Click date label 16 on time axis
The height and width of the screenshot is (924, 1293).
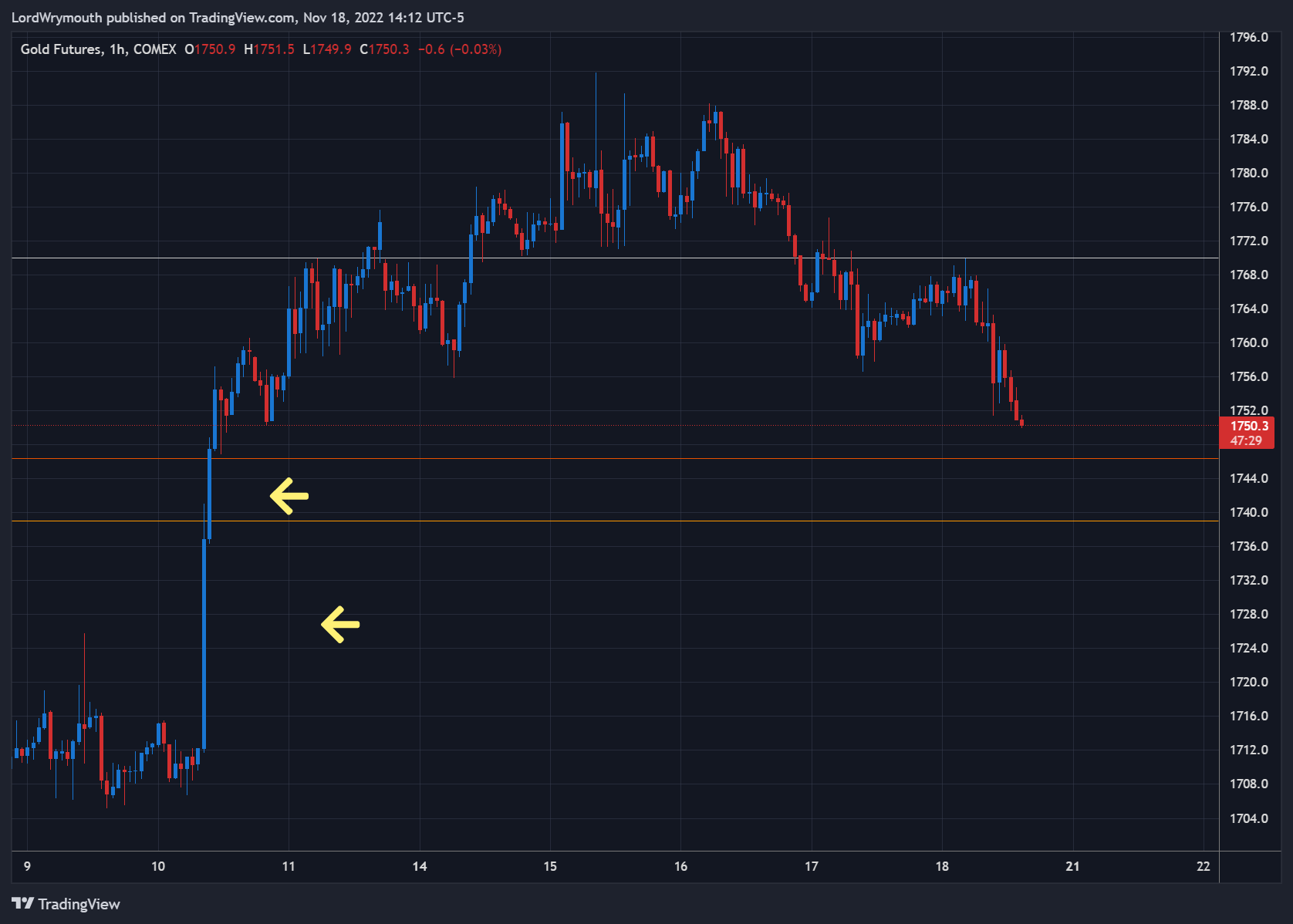coord(680,866)
